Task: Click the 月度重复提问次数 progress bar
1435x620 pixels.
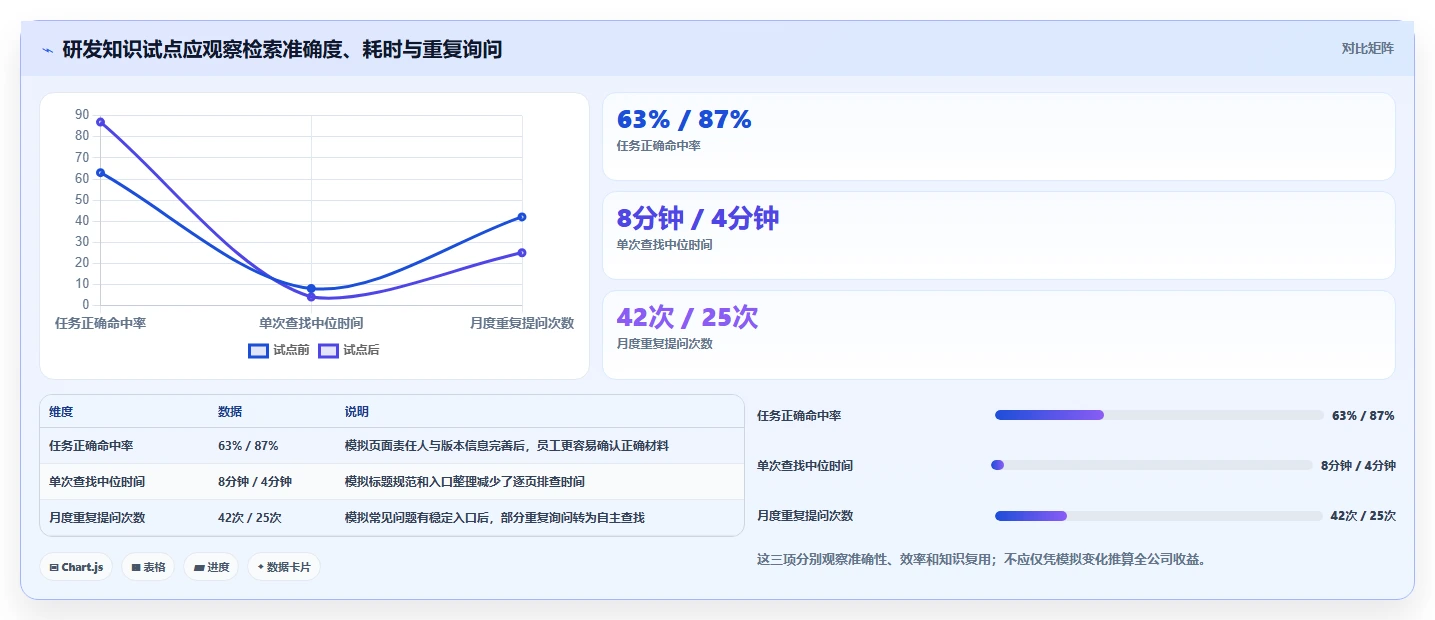Action: coord(1159,515)
